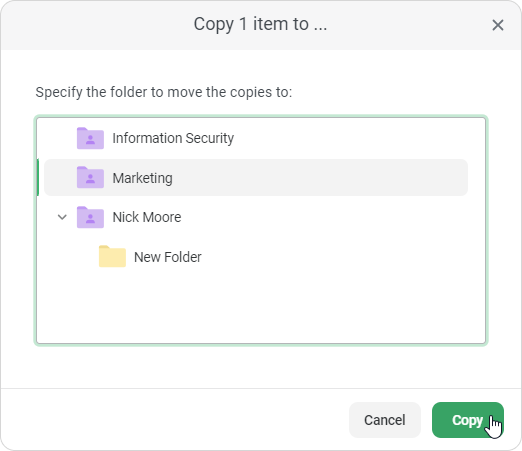Click the green selection bar beside Marketing
Image resolution: width=522 pixels, height=451 pixels.
(x=38, y=177)
